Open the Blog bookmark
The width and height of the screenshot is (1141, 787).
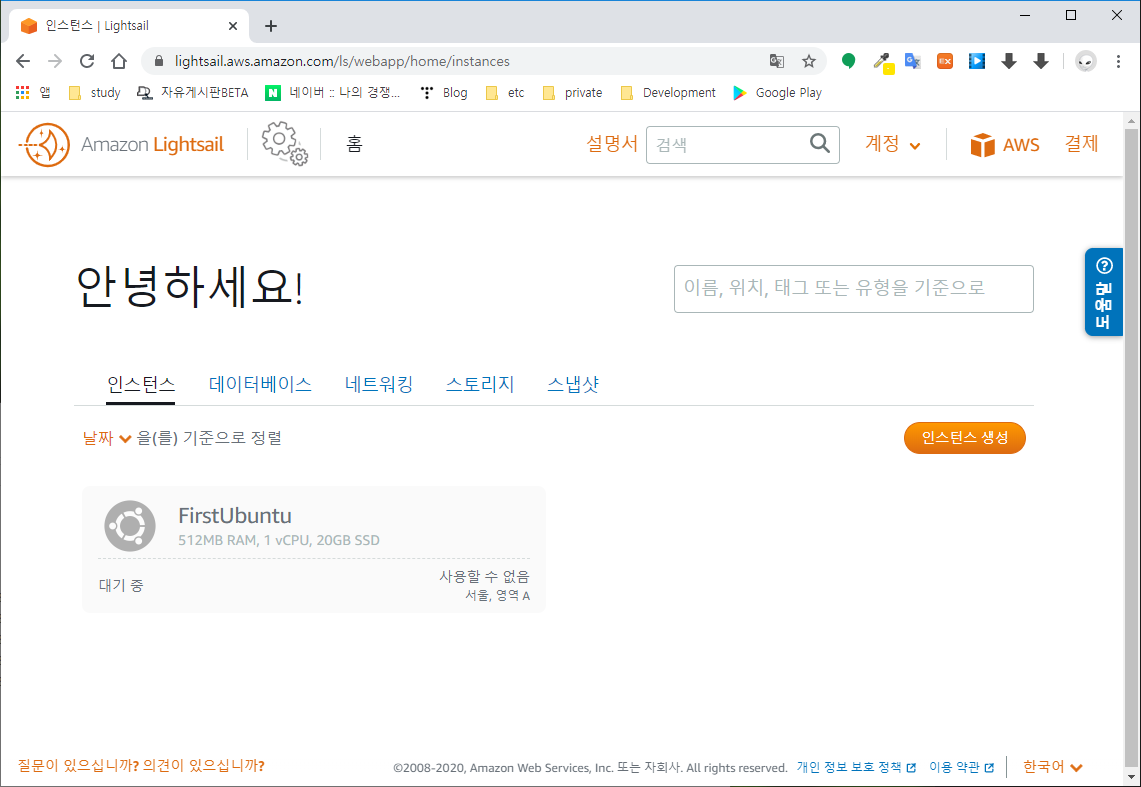(x=445, y=92)
